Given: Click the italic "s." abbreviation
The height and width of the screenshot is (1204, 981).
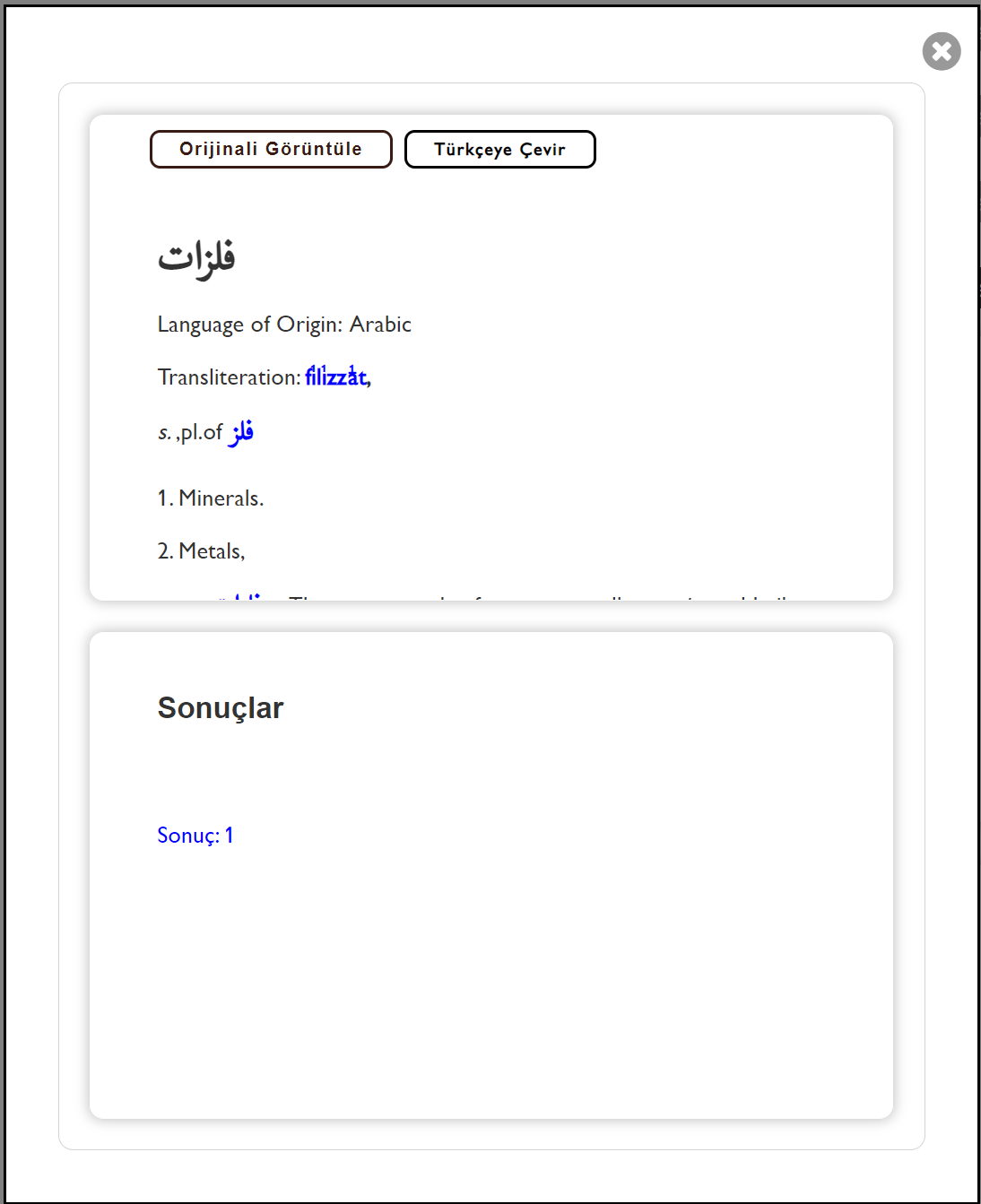Looking at the screenshot, I should (164, 433).
